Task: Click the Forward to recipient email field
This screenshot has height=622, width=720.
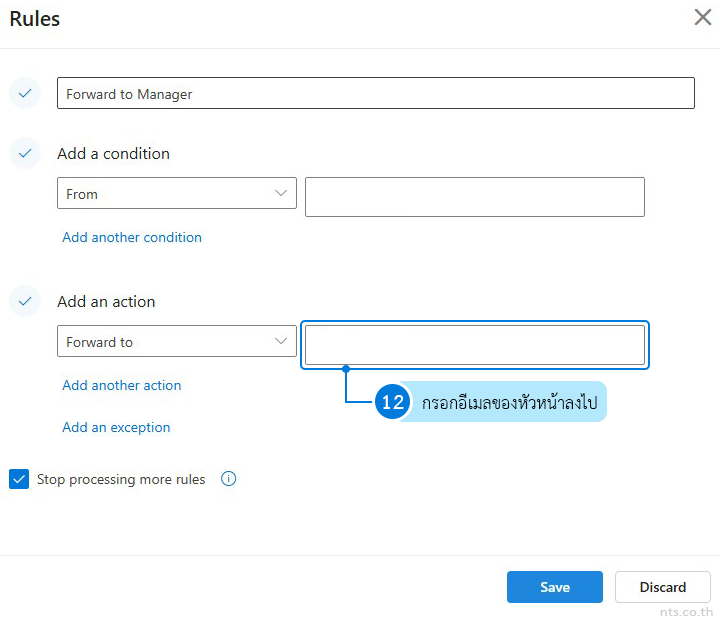Action: tap(475, 345)
